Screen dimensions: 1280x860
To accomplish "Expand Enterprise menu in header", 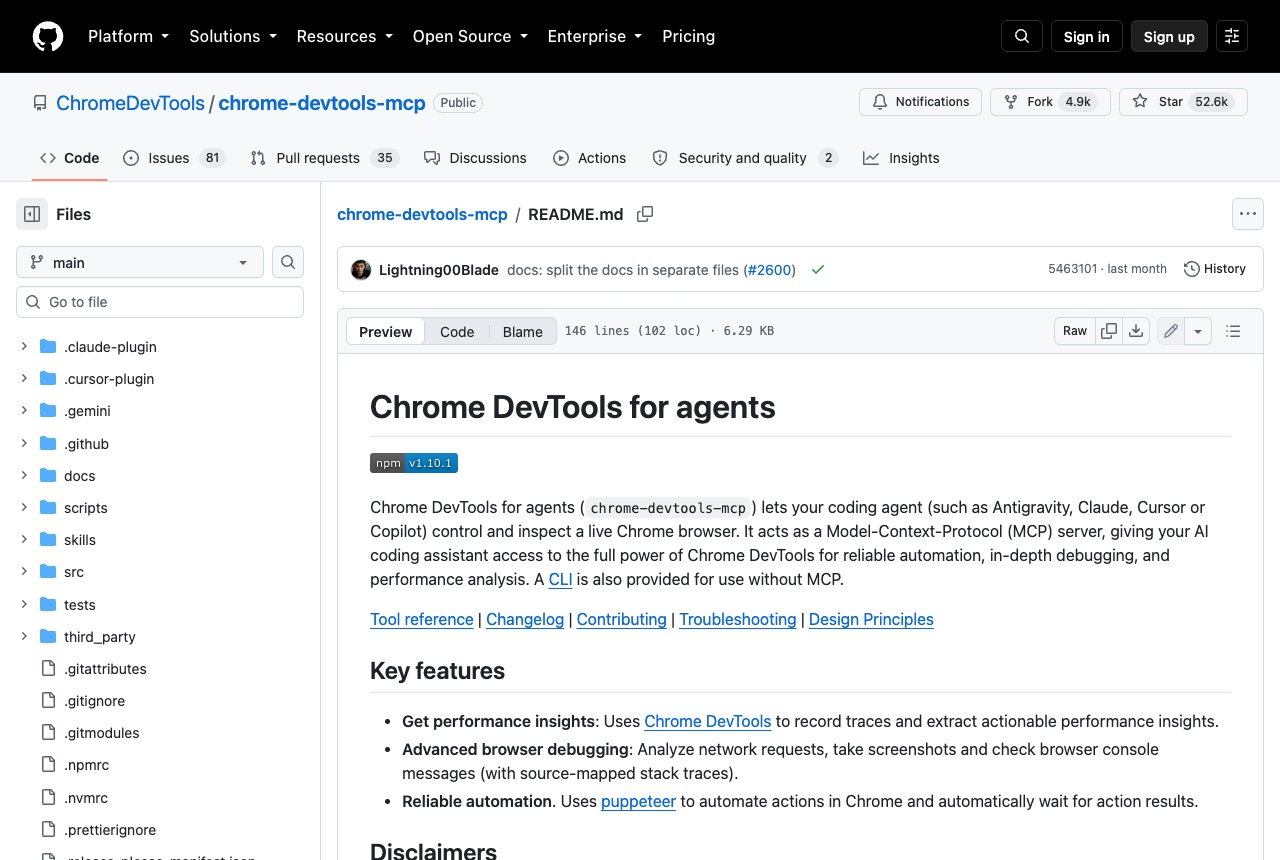I will tap(596, 36).
